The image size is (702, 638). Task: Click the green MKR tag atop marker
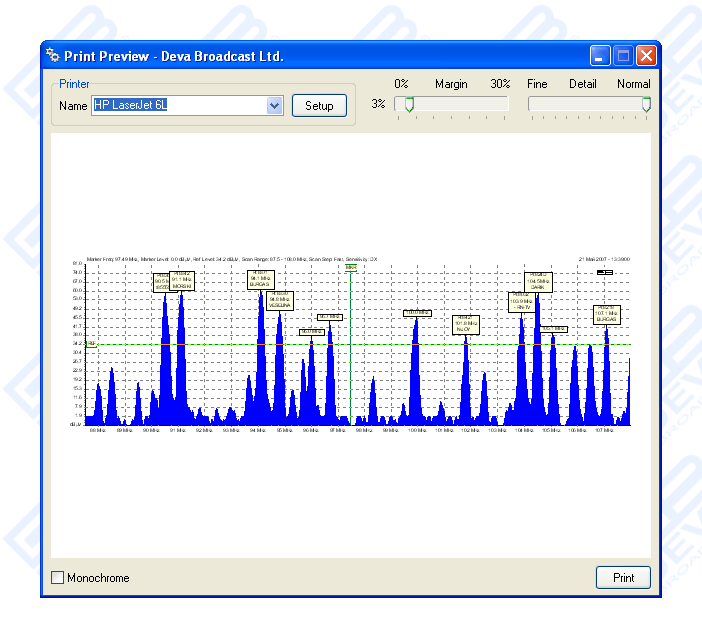coord(351,267)
